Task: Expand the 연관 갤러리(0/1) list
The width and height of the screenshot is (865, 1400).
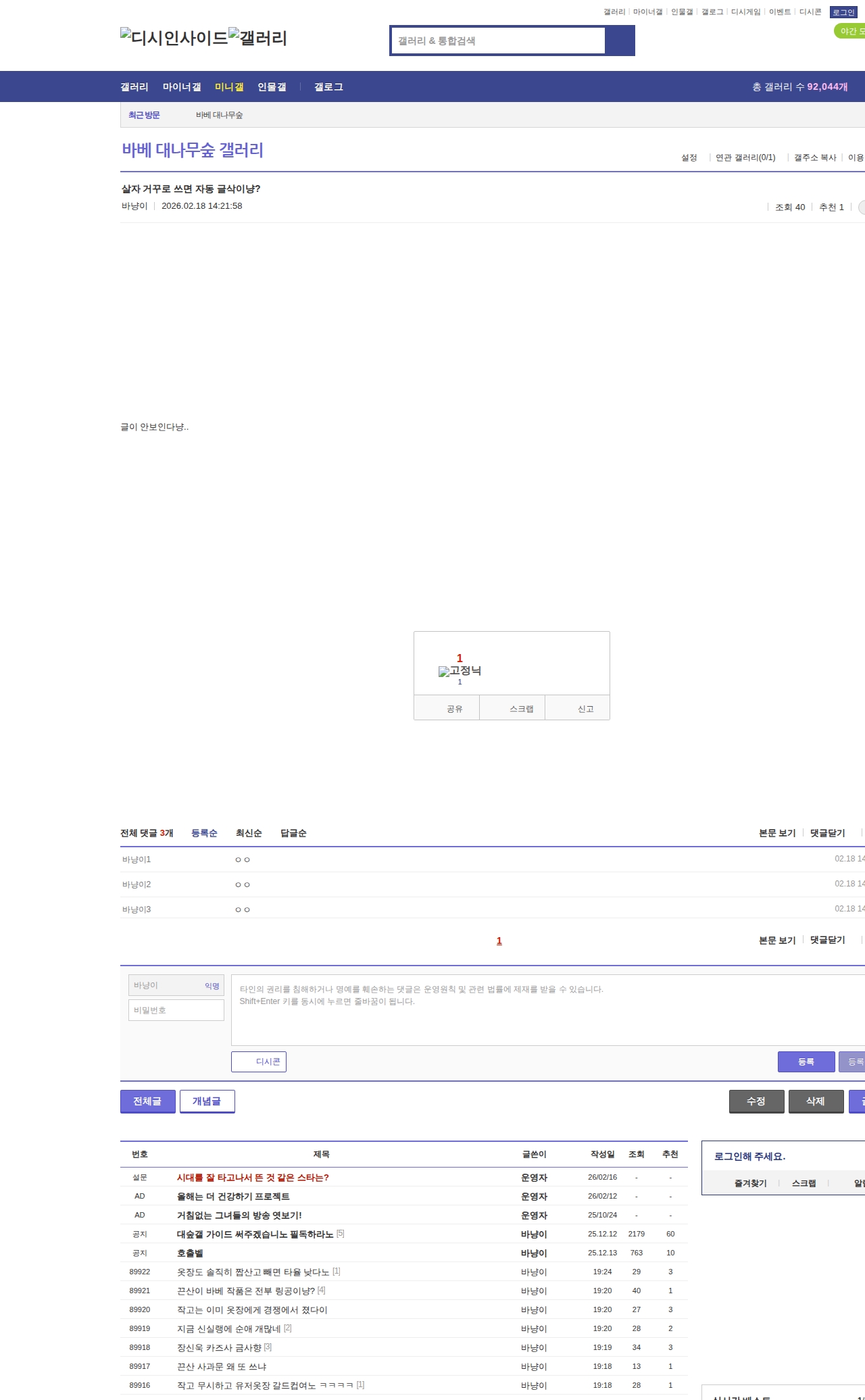Action: click(746, 157)
